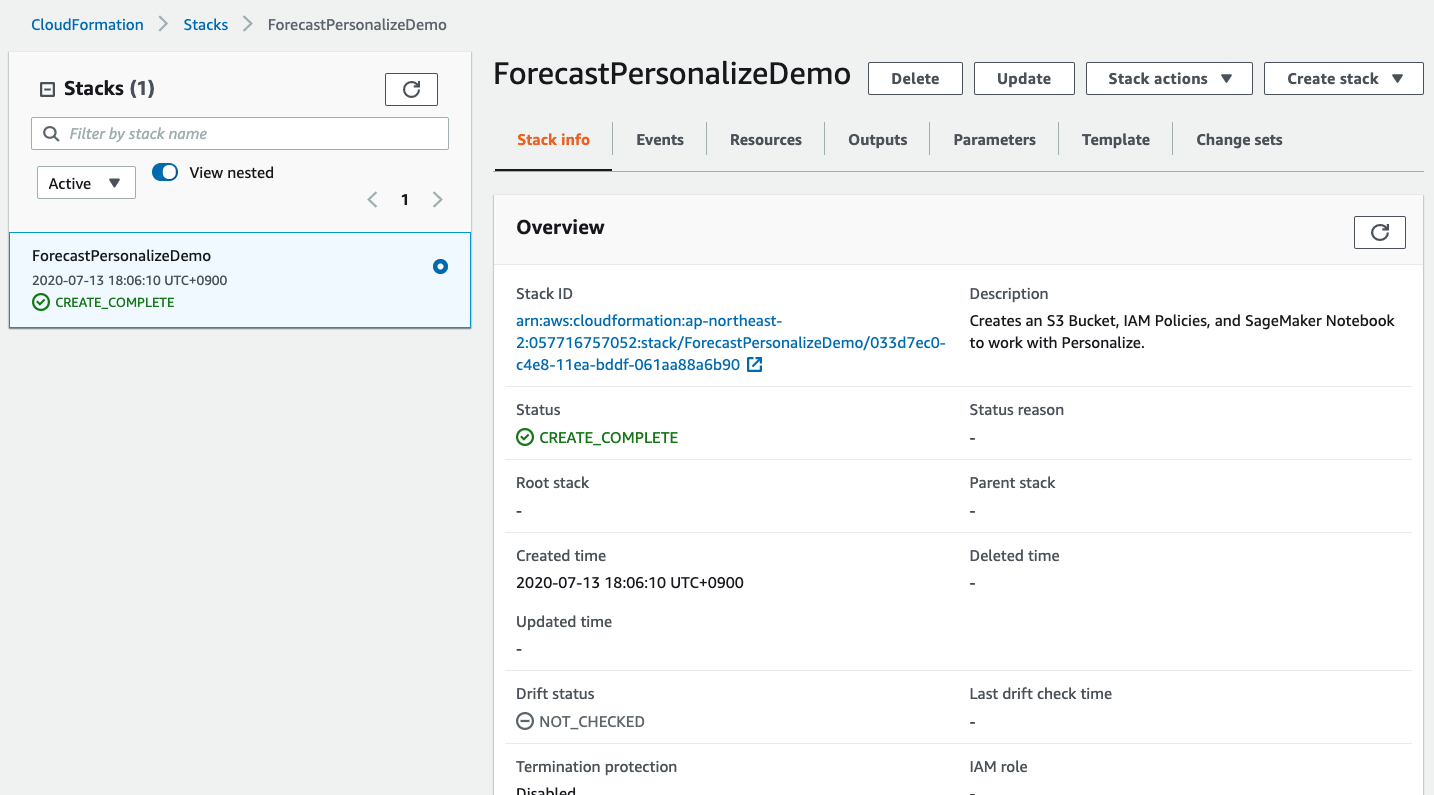This screenshot has width=1434, height=795.
Task: Switch to the Parameters tab
Action: tap(994, 140)
